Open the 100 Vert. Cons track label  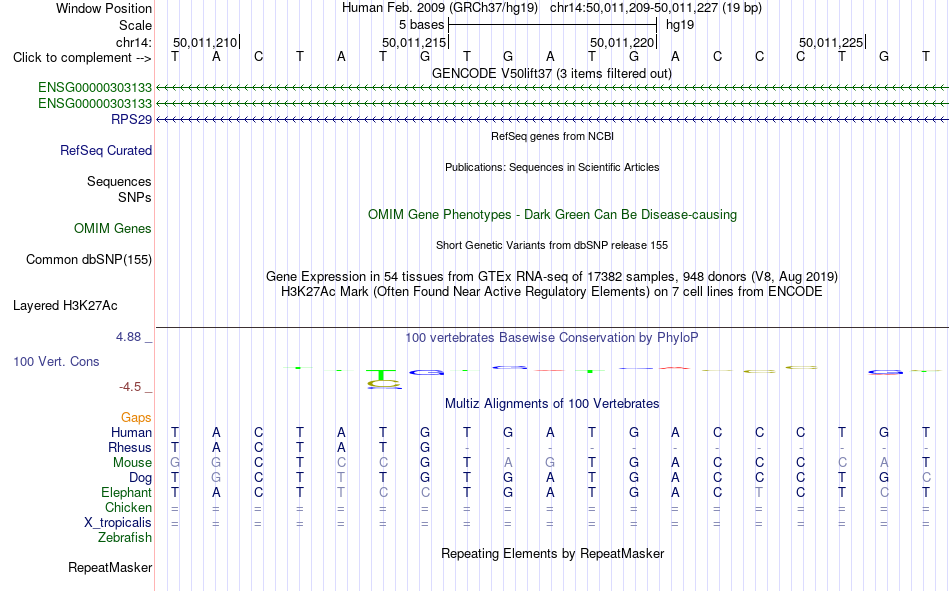point(56,361)
